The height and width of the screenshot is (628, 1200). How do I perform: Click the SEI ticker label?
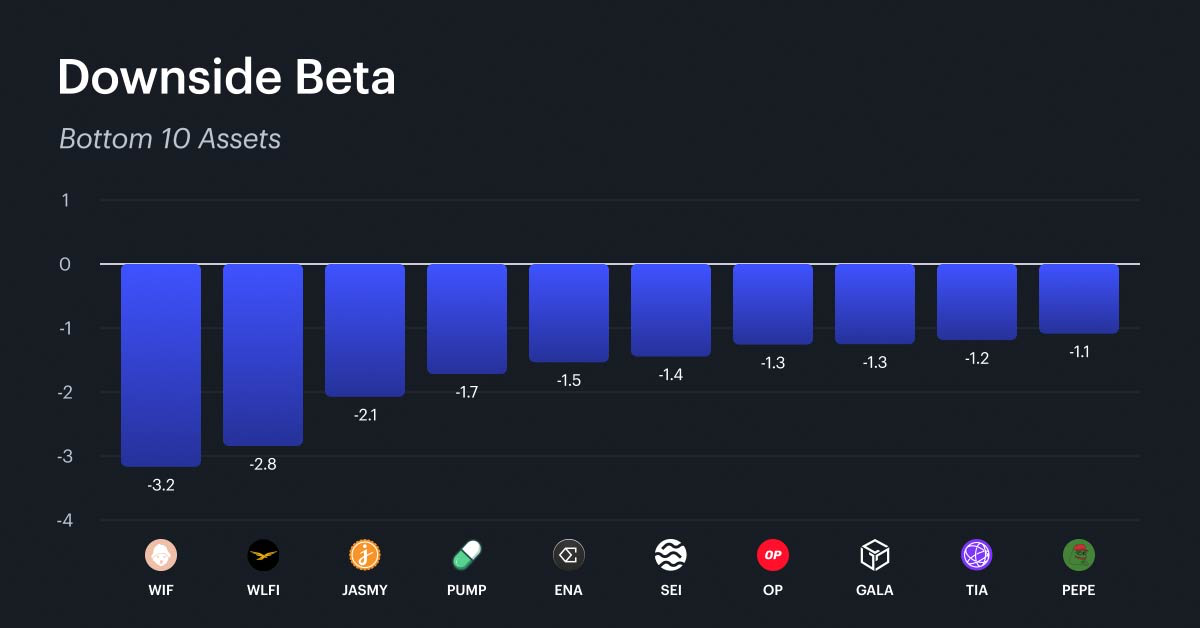coord(671,590)
